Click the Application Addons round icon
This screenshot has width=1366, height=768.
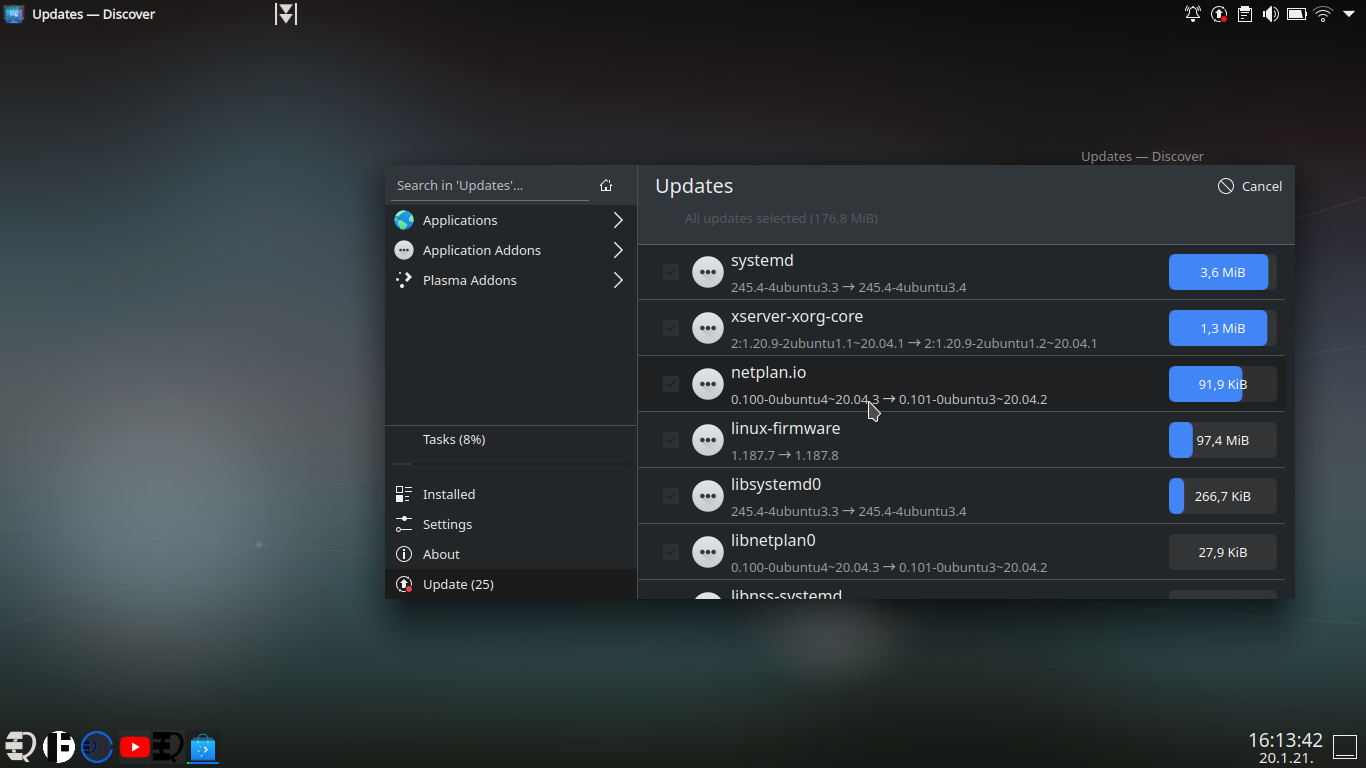tap(404, 250)
